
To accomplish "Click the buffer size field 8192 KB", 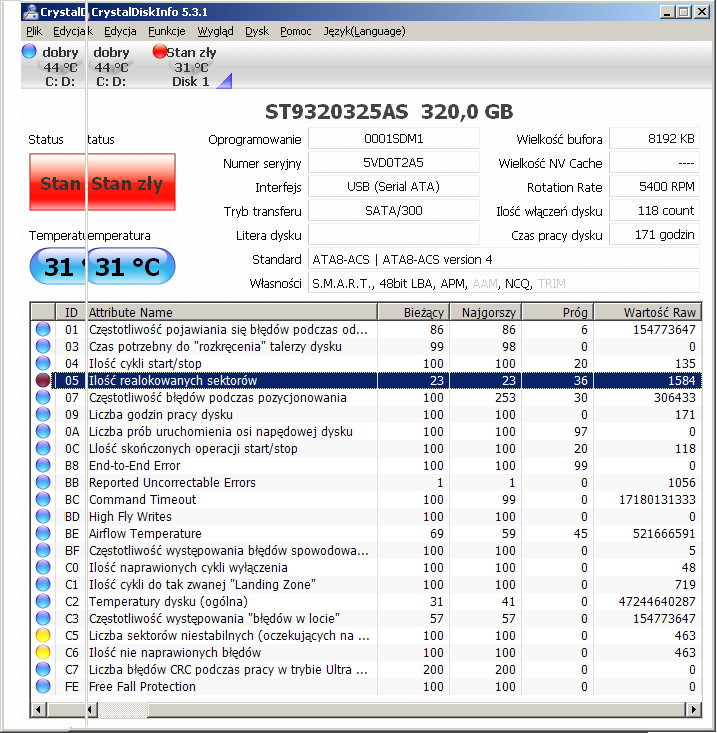I will click(x=654, y=139).
